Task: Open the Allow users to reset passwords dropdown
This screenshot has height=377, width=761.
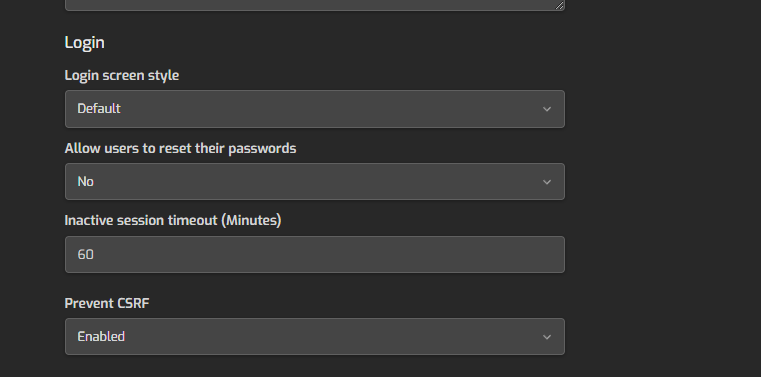Action: click(x=314, y=181)
